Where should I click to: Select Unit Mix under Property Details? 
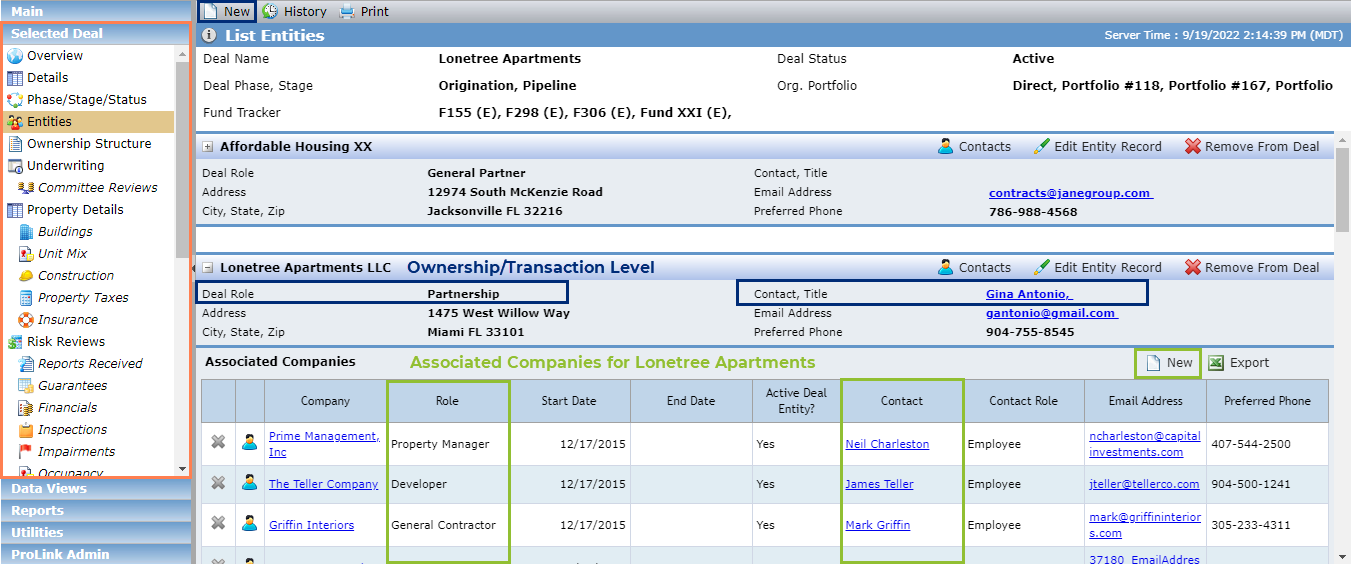62,253
